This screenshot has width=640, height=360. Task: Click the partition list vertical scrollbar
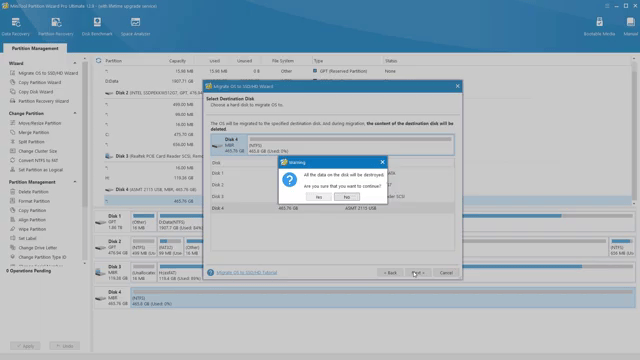(633, 131)
